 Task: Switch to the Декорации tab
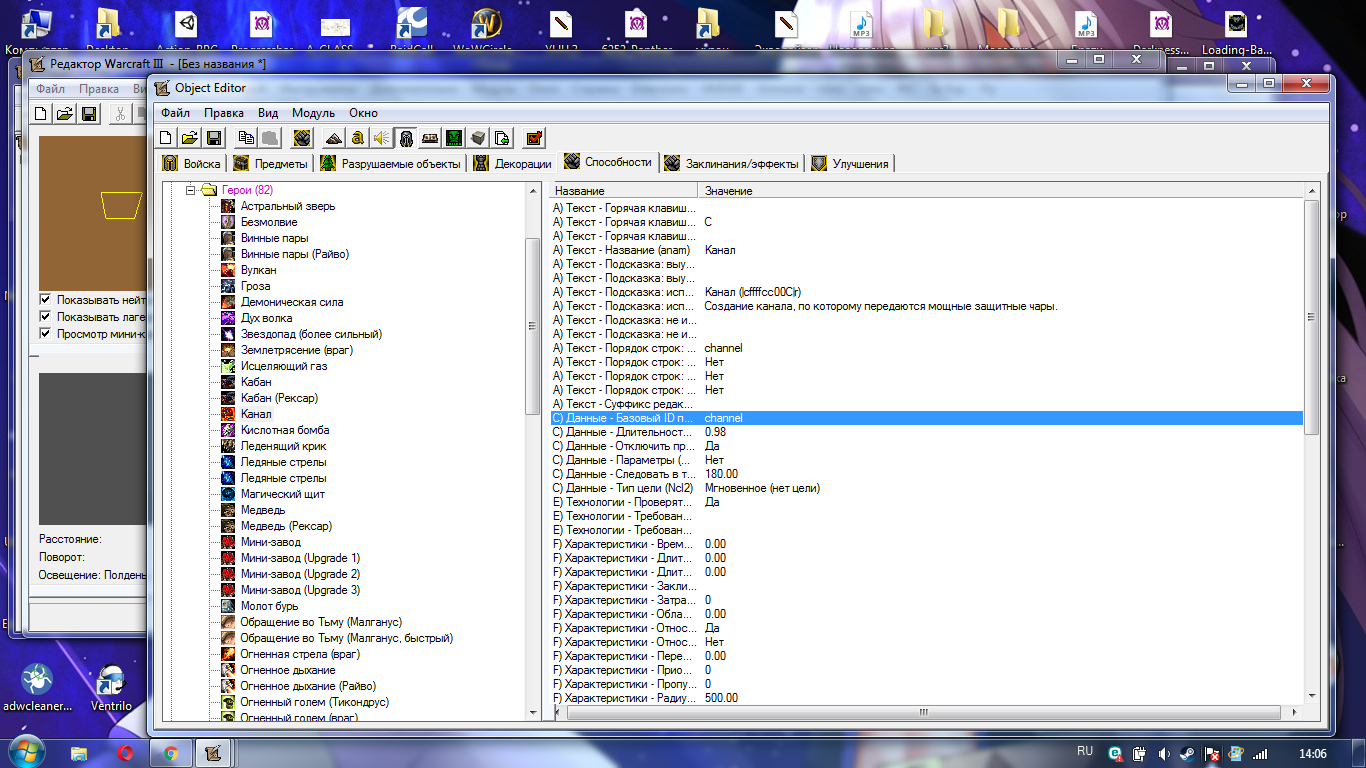[x=512, y=163]
